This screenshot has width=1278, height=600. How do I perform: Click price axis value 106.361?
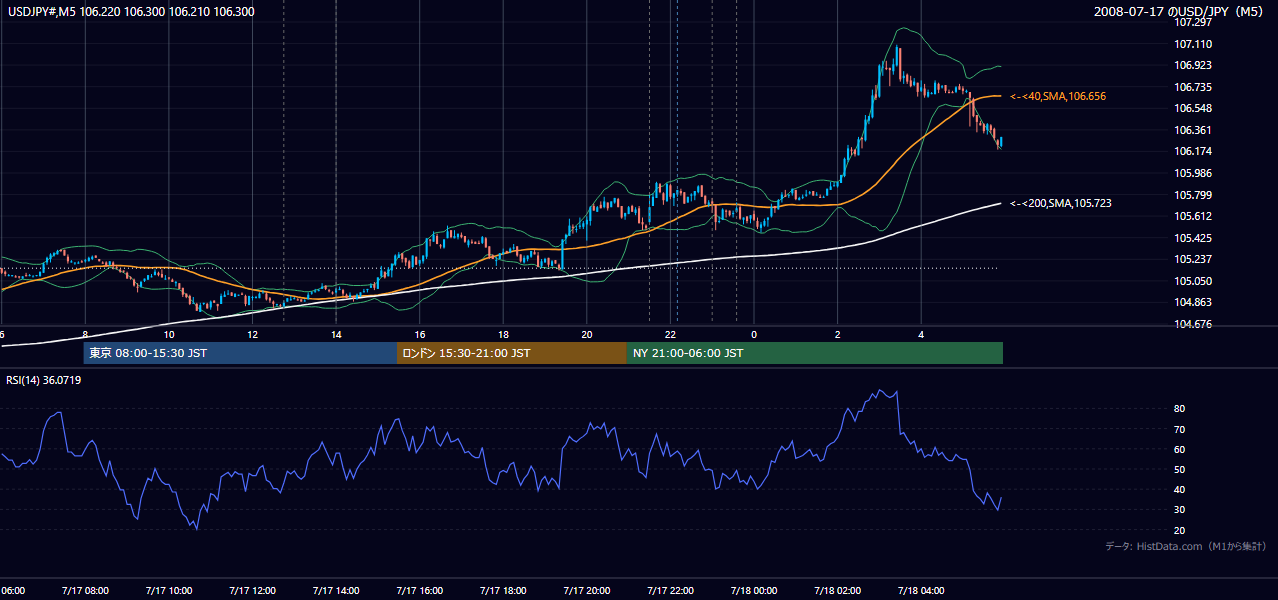click(x=1194, y=130)
